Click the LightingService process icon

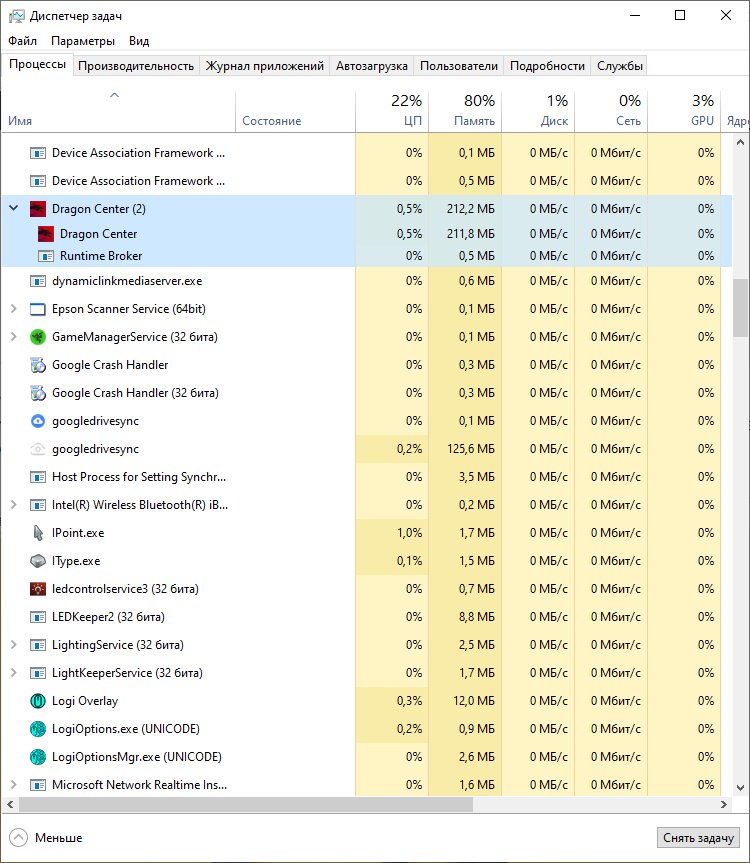(37, 645)
